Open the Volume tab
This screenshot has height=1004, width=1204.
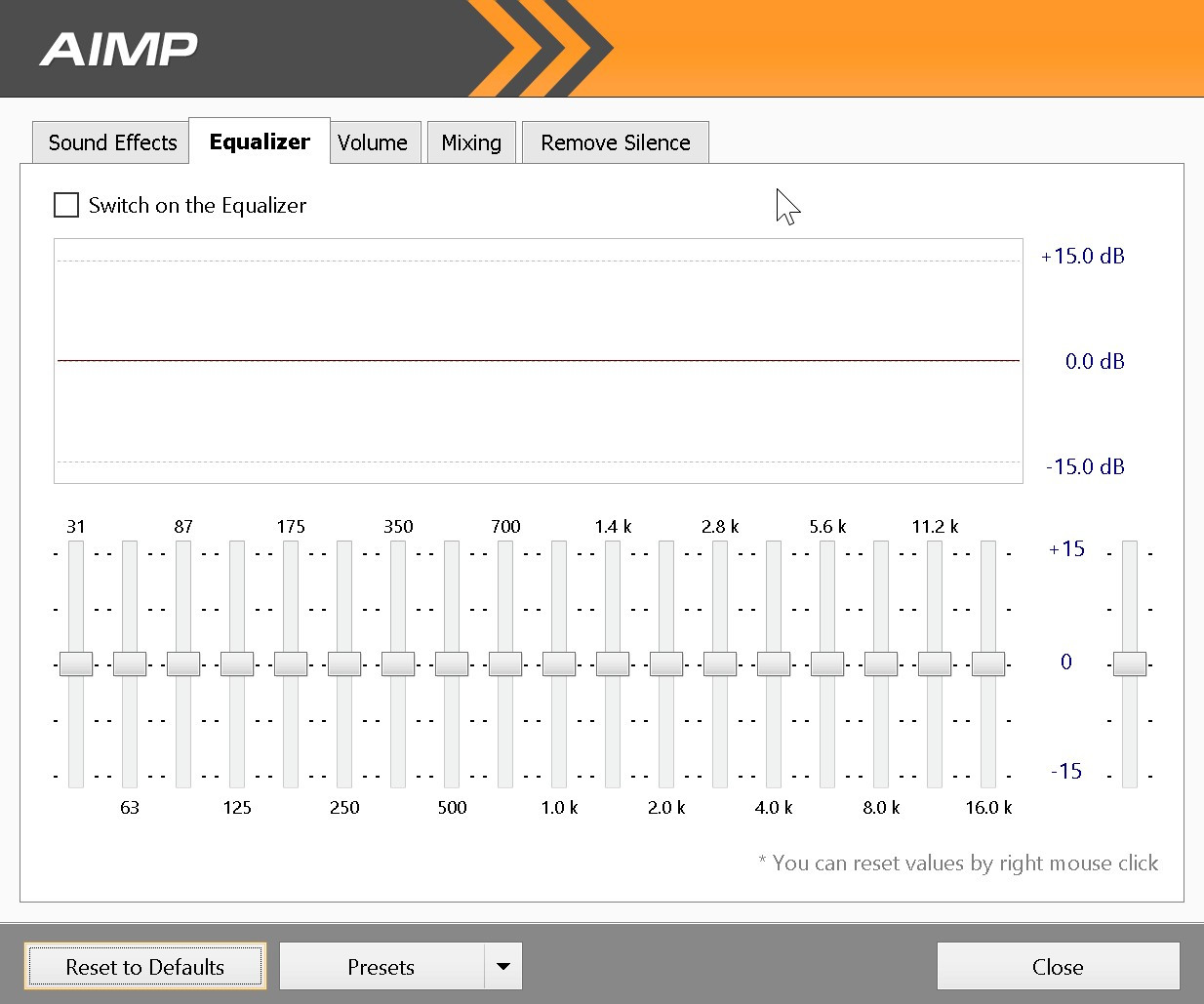(373, 142)
